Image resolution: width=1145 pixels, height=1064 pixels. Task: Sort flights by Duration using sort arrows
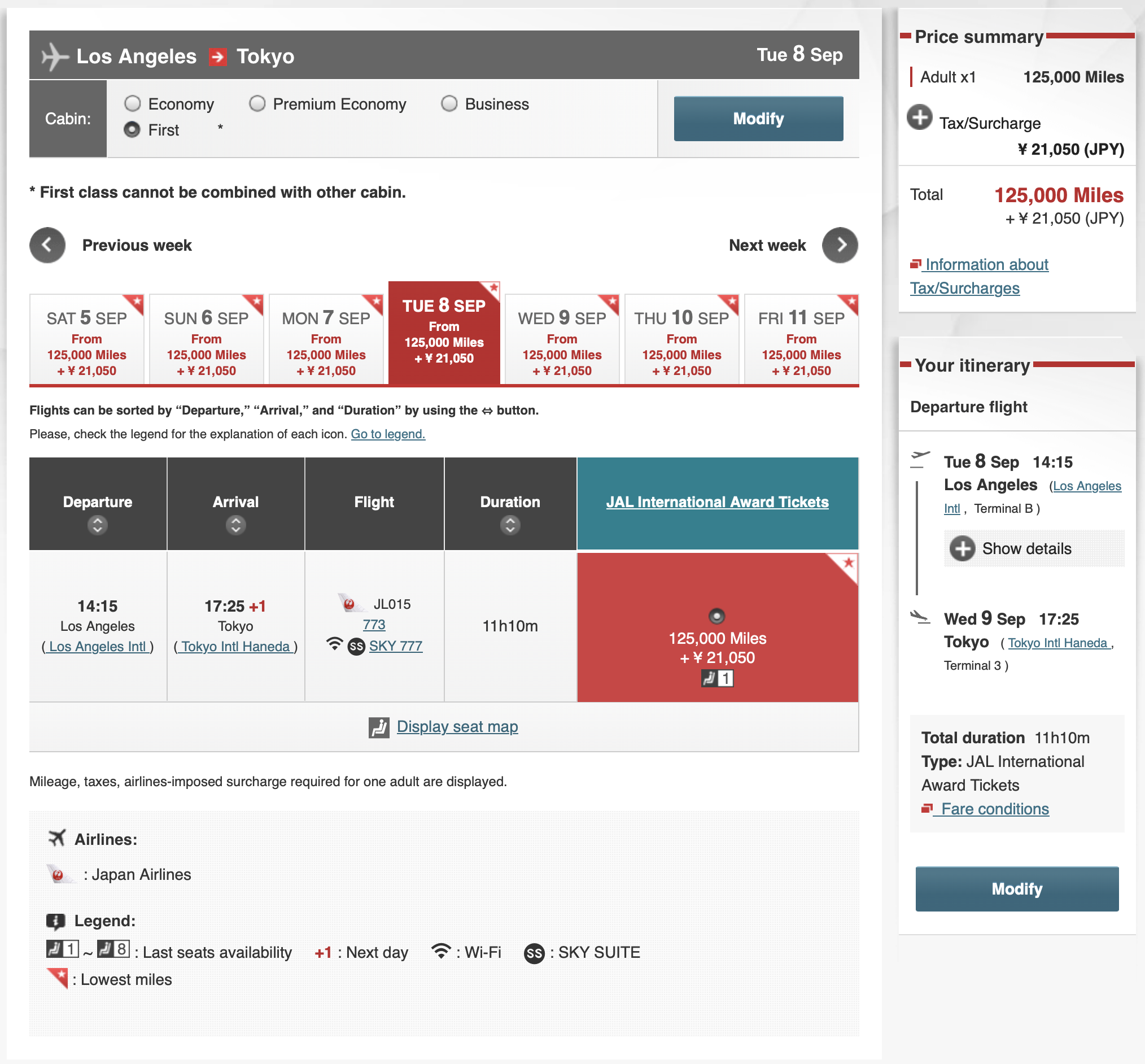coord(510,525)
